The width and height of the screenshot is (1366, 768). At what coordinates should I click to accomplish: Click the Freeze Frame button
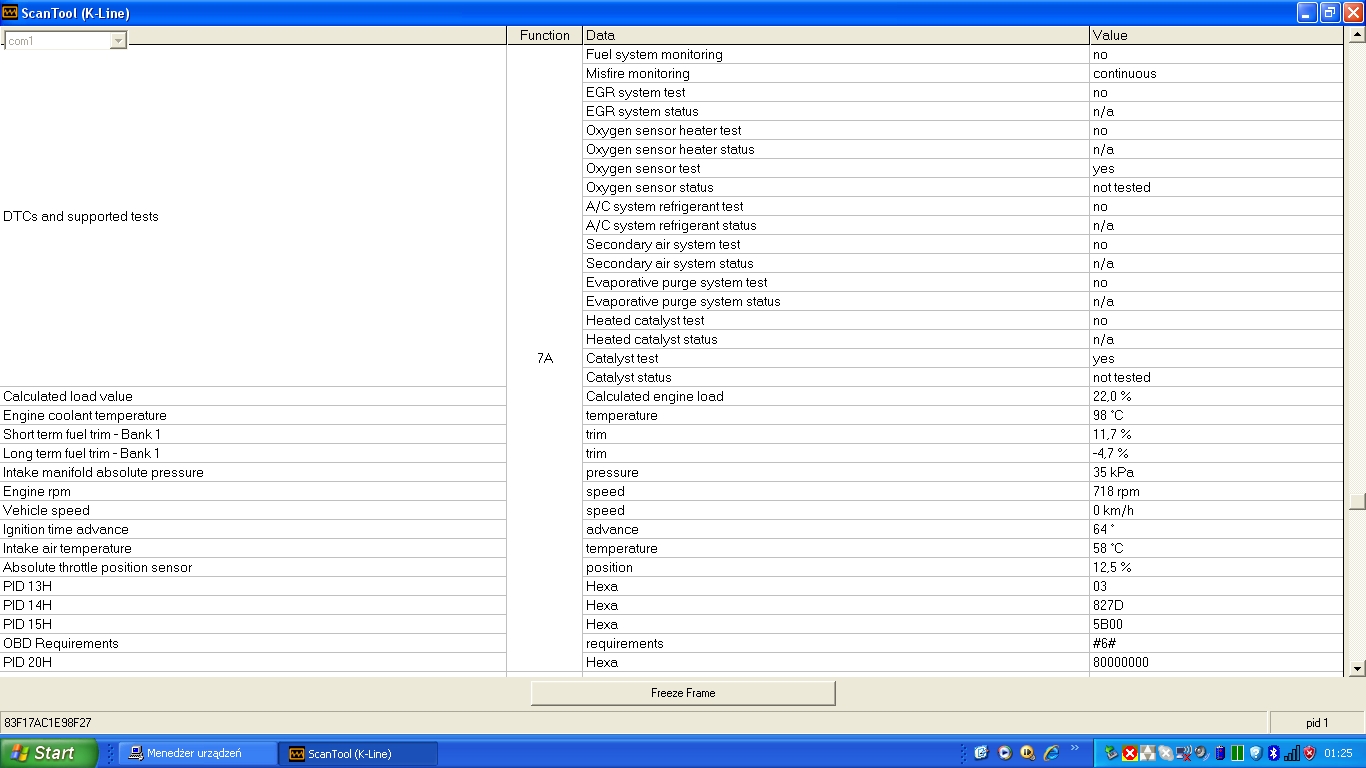(x=683, y=693)
